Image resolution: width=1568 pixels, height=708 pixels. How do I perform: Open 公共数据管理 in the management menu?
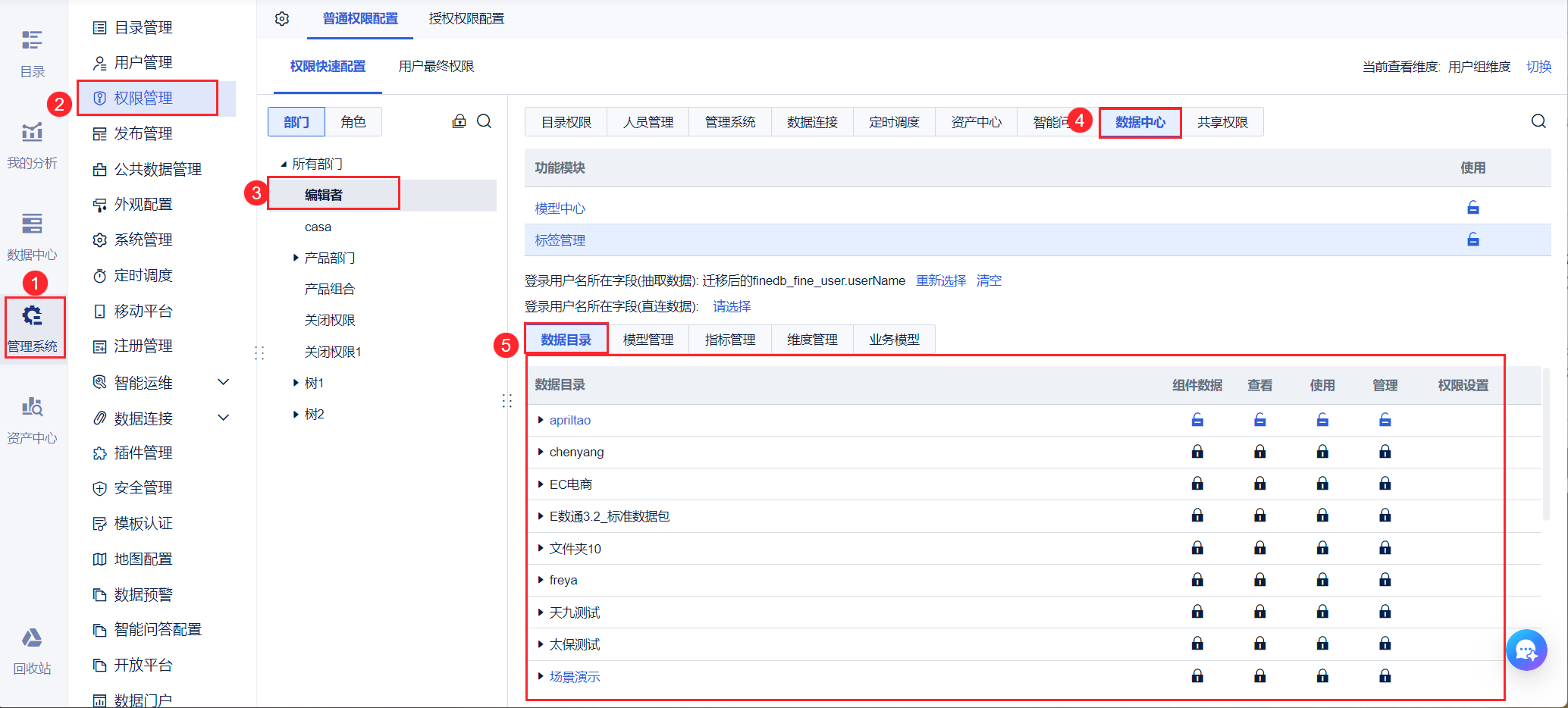pos(148,169)
